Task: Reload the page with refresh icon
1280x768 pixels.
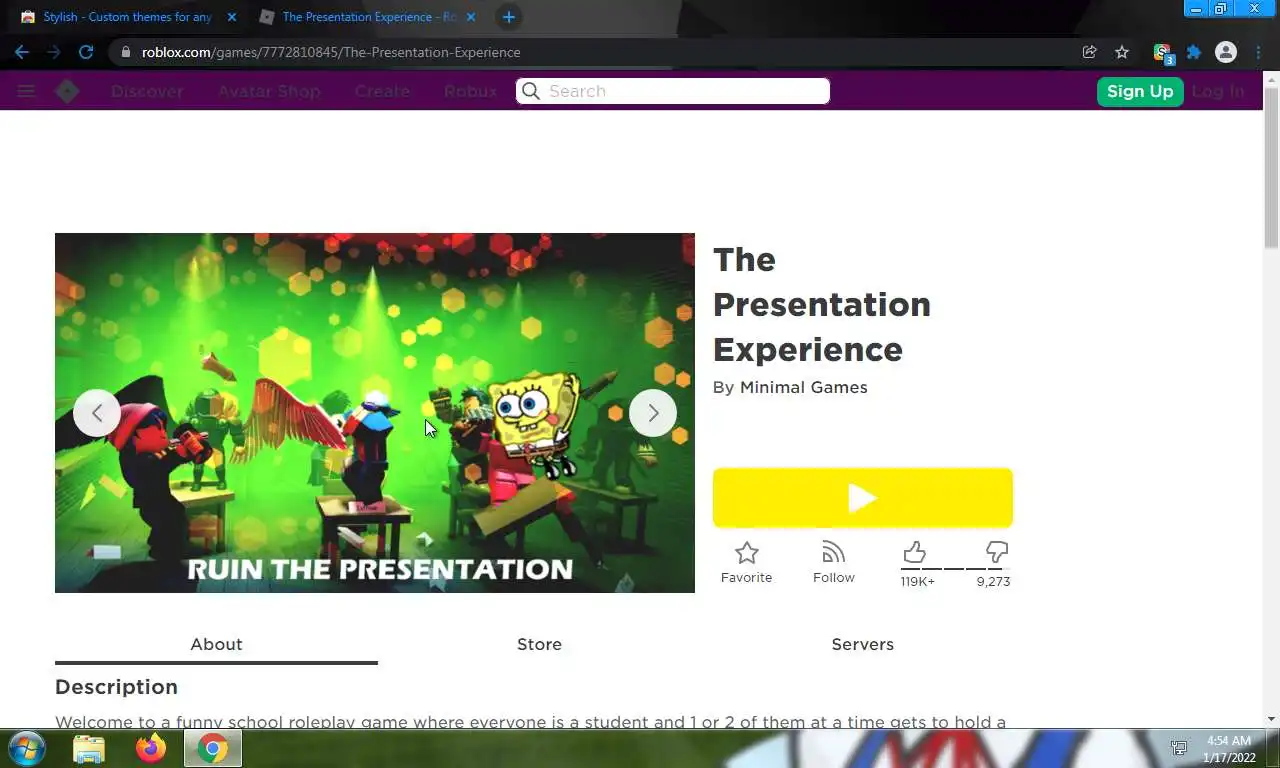Action: click(x=86, y=52)
